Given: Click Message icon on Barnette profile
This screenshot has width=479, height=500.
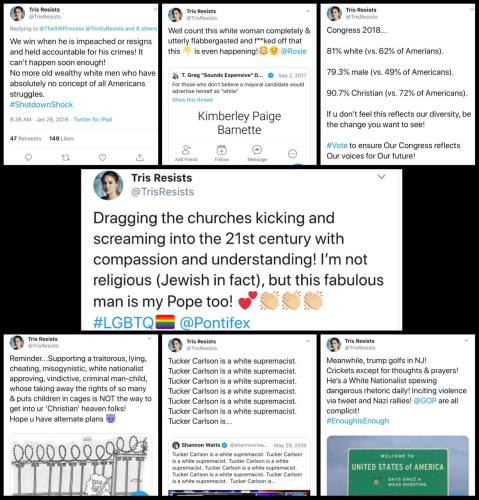Looking at the screenshot, I should (x=257, y=150).
